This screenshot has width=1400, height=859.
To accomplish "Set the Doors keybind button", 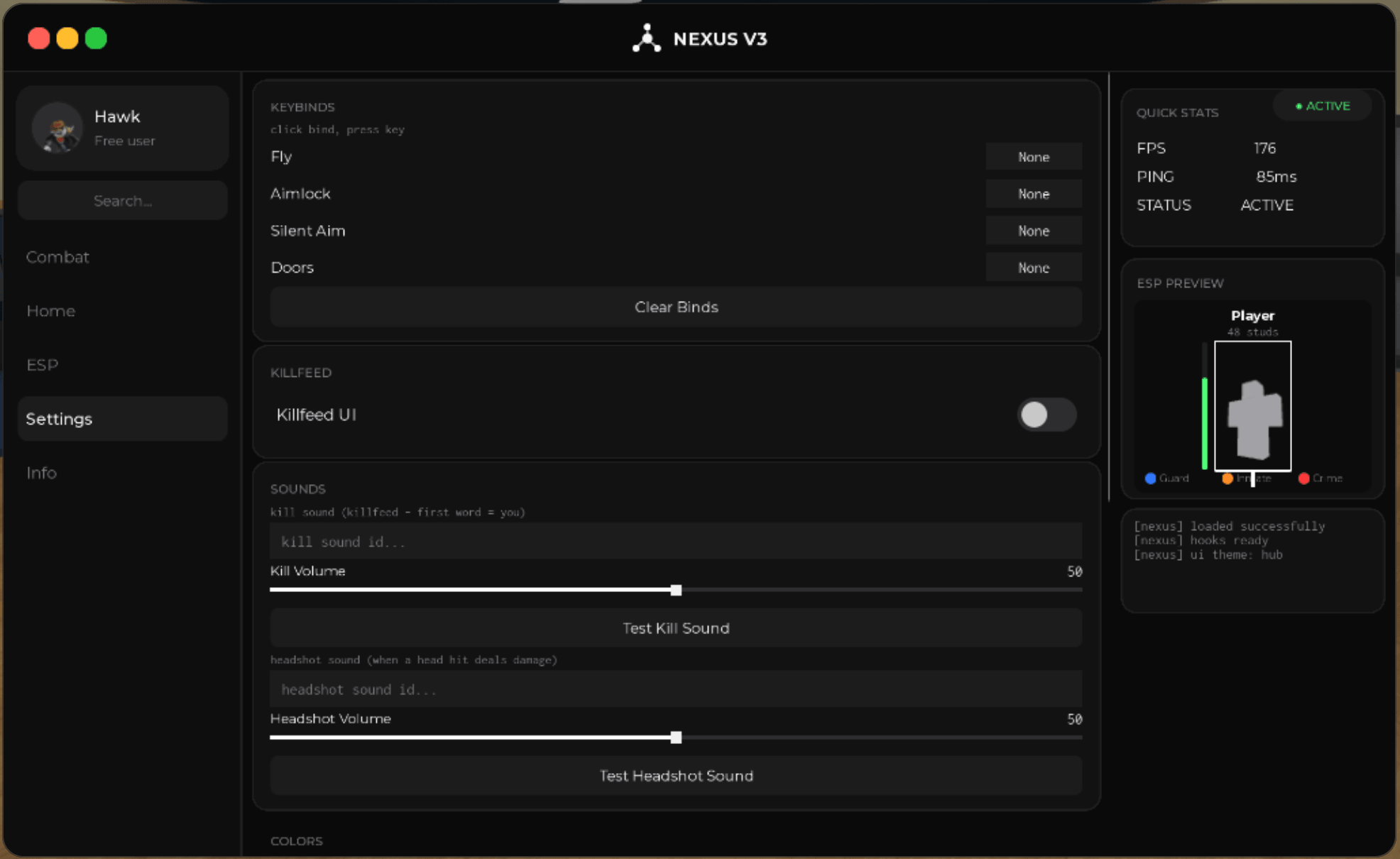I will click(x=1034, y=268).
